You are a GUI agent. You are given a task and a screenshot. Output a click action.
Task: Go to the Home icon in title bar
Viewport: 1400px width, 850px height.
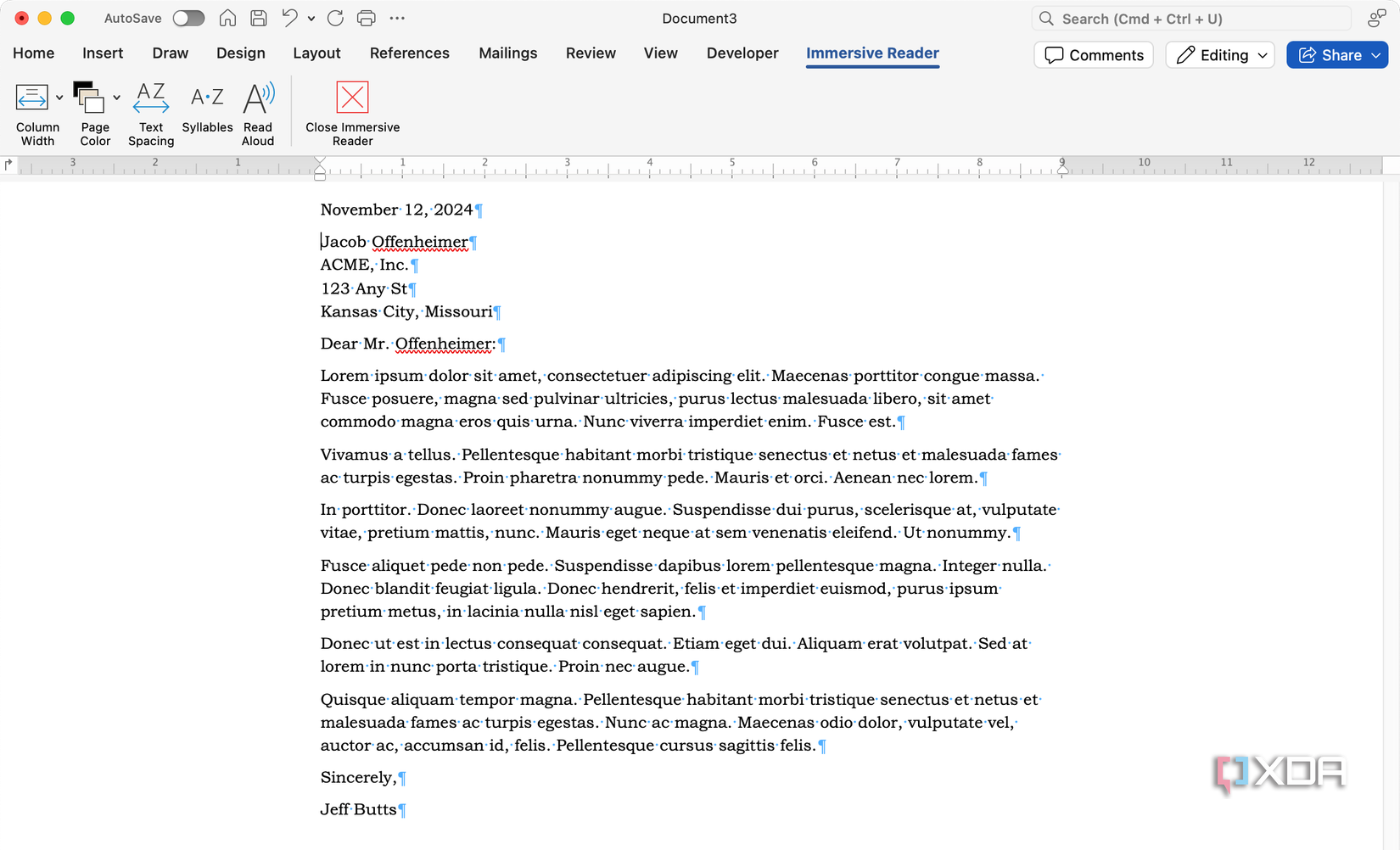coord(227,18)
